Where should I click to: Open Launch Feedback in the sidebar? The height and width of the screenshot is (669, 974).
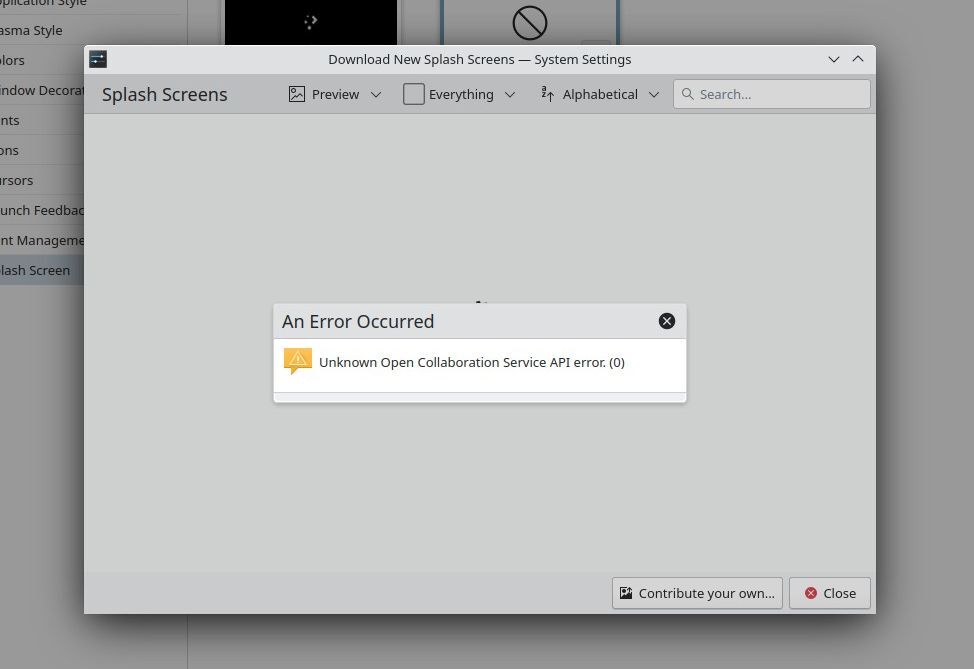click(x=42, y=210)
